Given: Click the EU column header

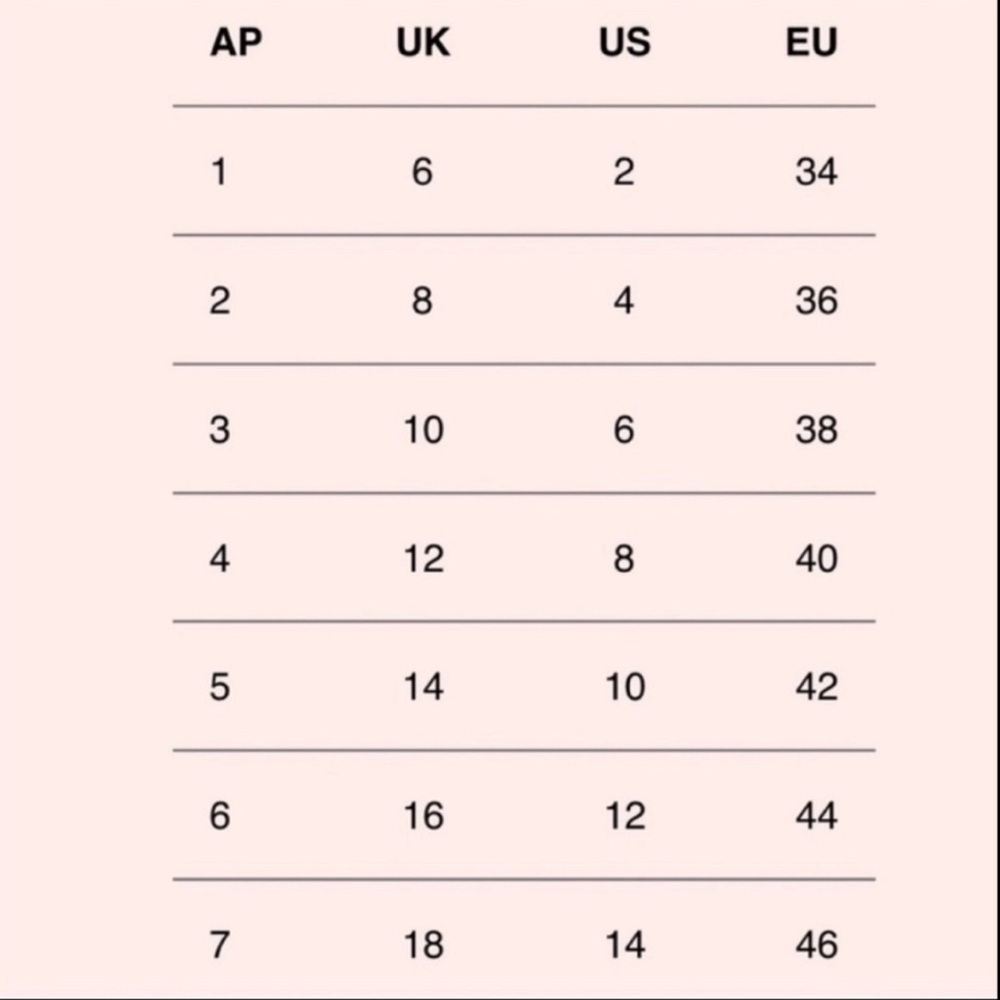Looking at the screenshot, I should point(812,43).
